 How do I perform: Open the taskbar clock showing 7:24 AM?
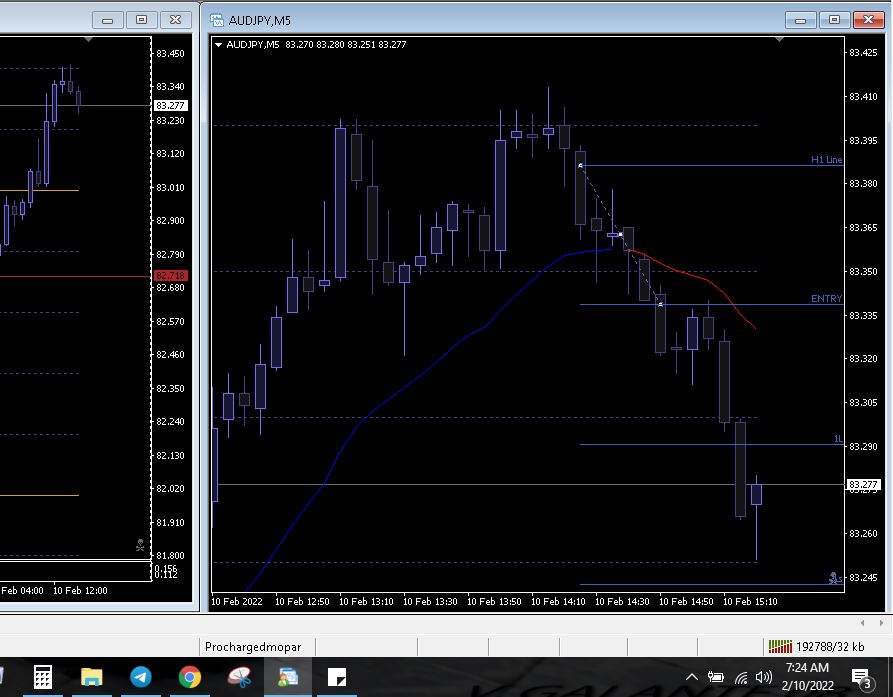[806, 675]
